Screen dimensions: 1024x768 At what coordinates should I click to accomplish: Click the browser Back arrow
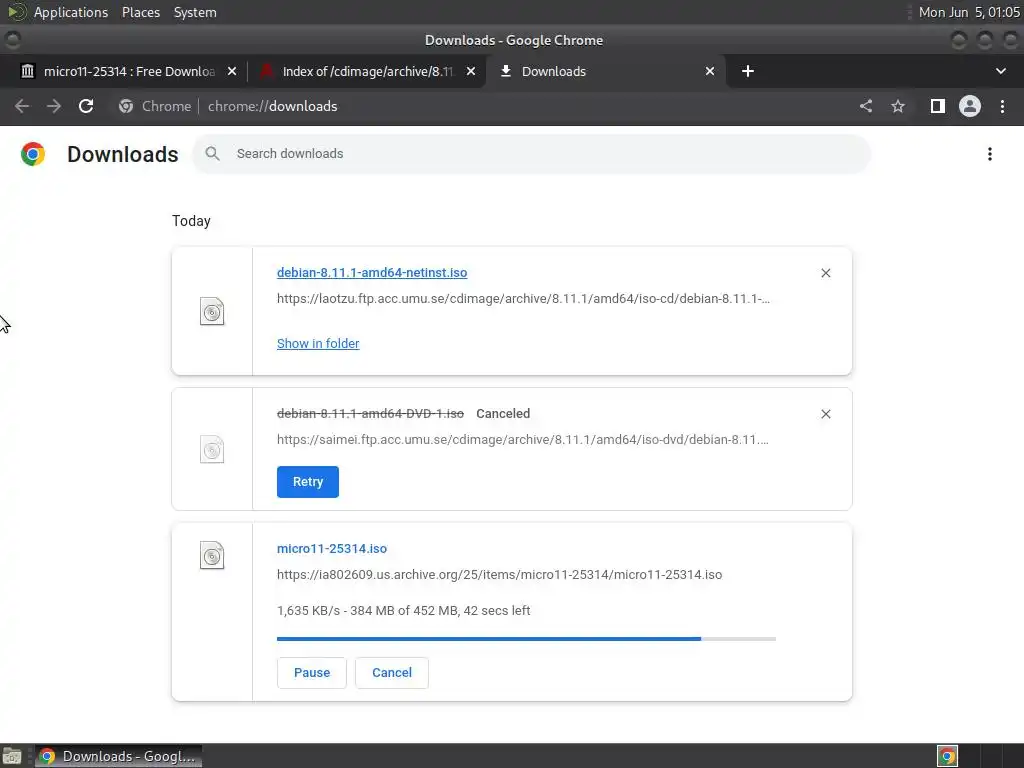pyautogui.click(x=22, y=106)
